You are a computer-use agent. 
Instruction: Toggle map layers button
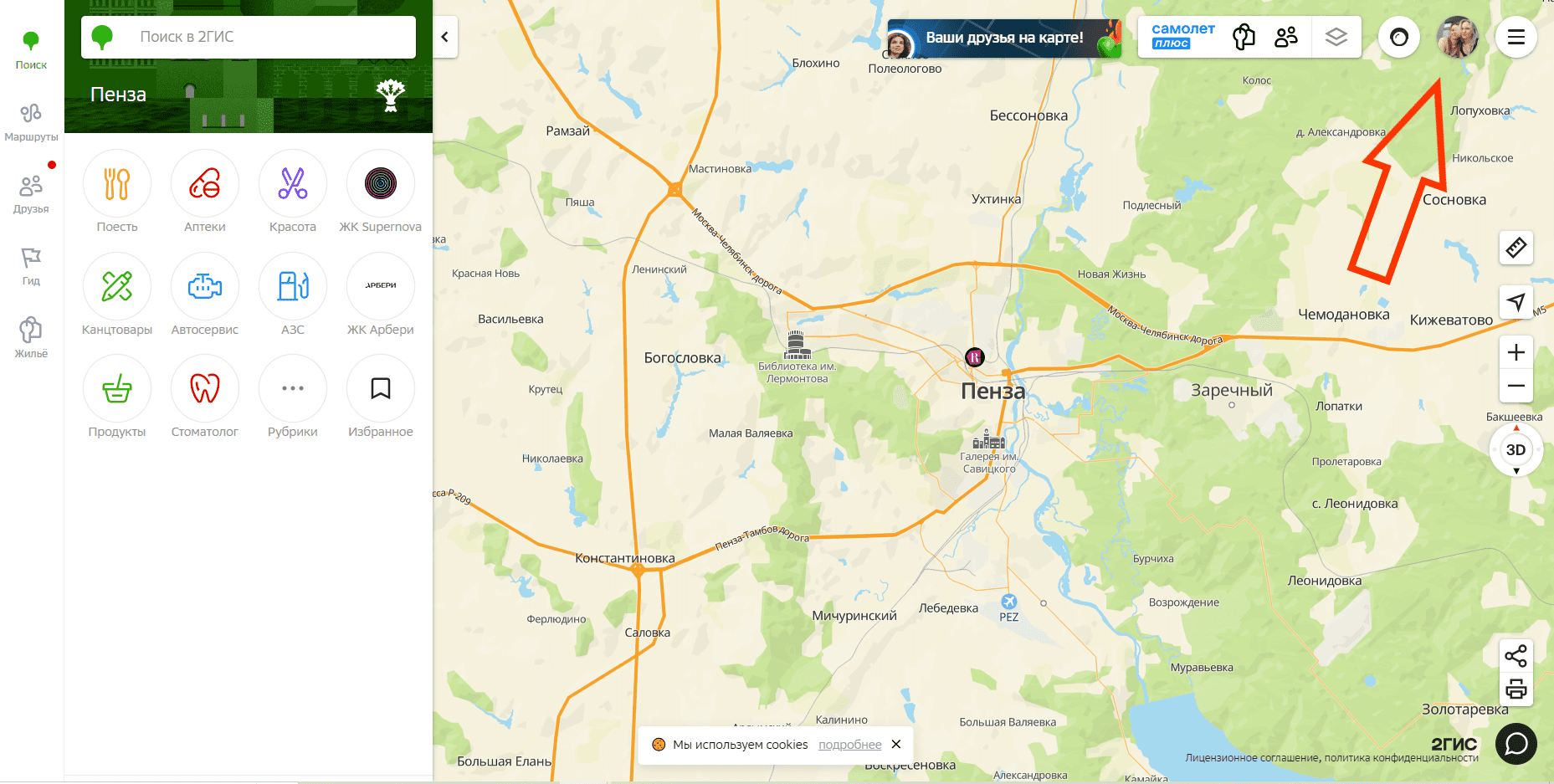tap(1336, 37)
